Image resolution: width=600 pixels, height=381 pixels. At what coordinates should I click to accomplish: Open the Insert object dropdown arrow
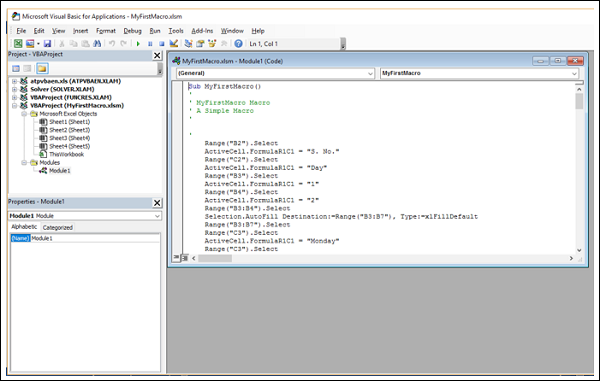coord(38,44)
